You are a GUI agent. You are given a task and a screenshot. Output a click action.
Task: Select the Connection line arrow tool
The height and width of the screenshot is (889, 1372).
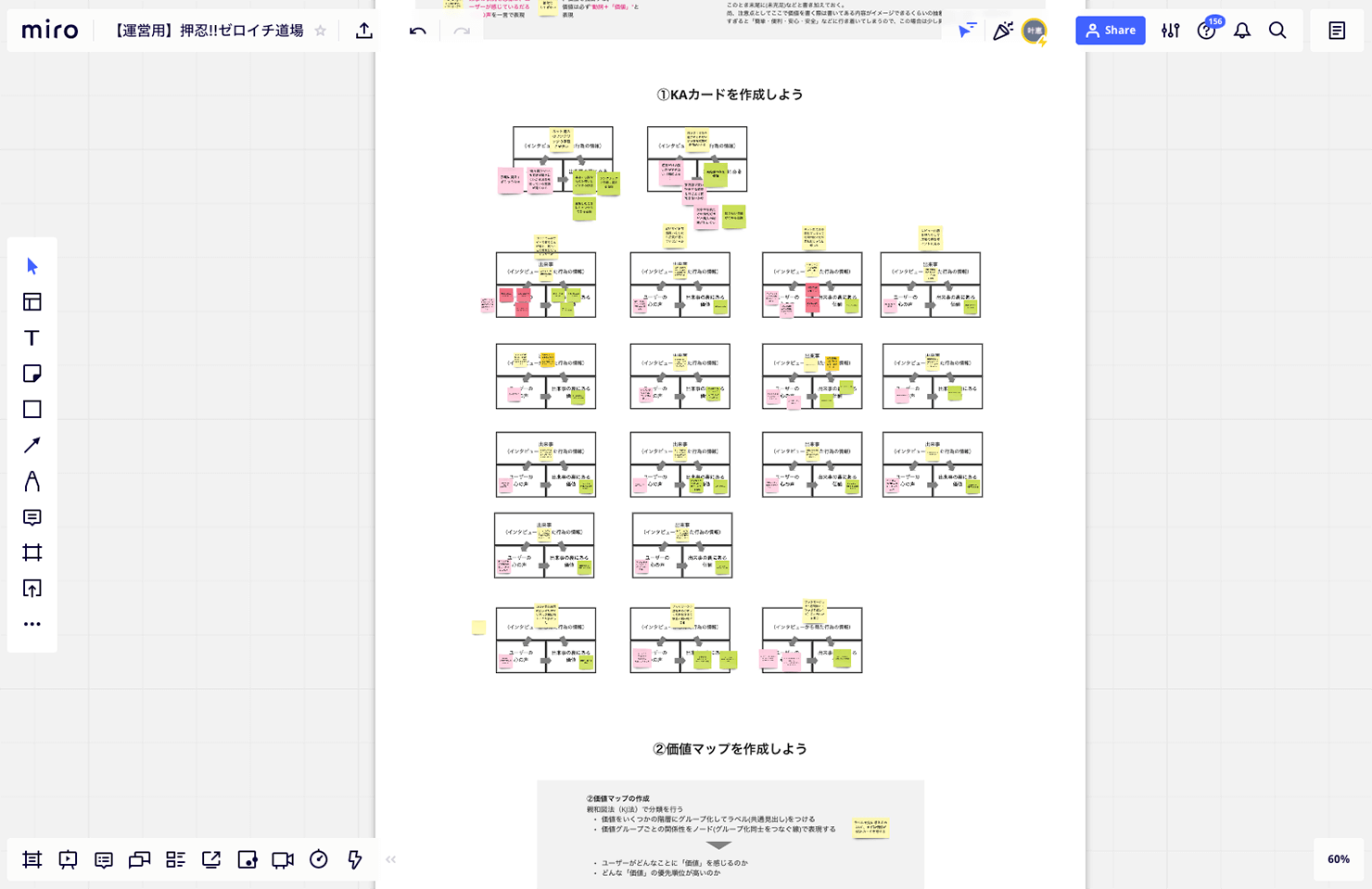tap(32, 445)
